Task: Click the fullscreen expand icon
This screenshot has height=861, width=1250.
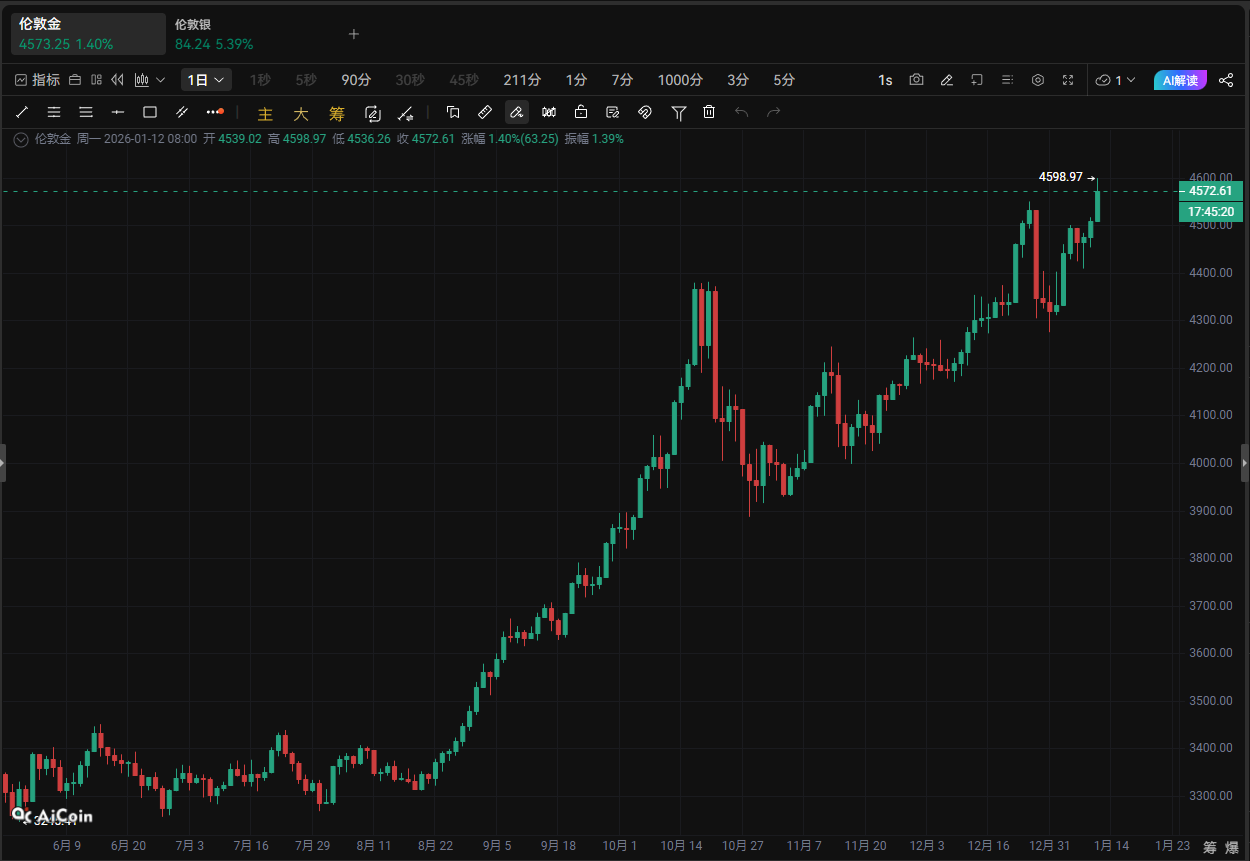Action: pyautogui.click(x=1067, y=80)
